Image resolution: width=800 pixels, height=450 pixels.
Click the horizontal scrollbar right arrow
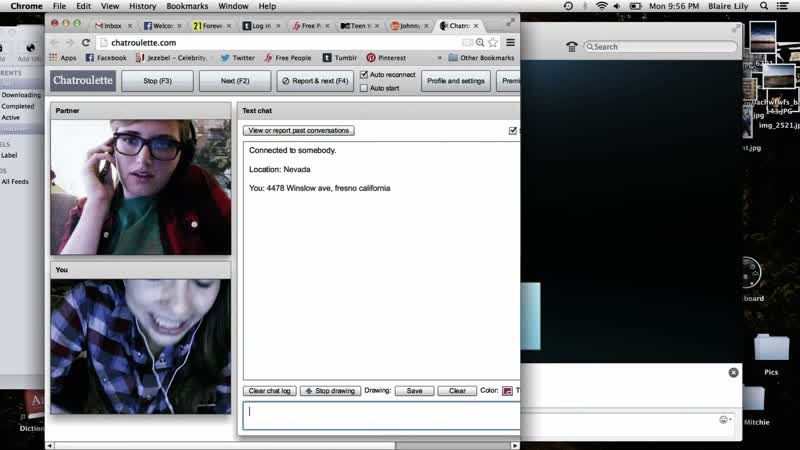(x=515, y=445)
